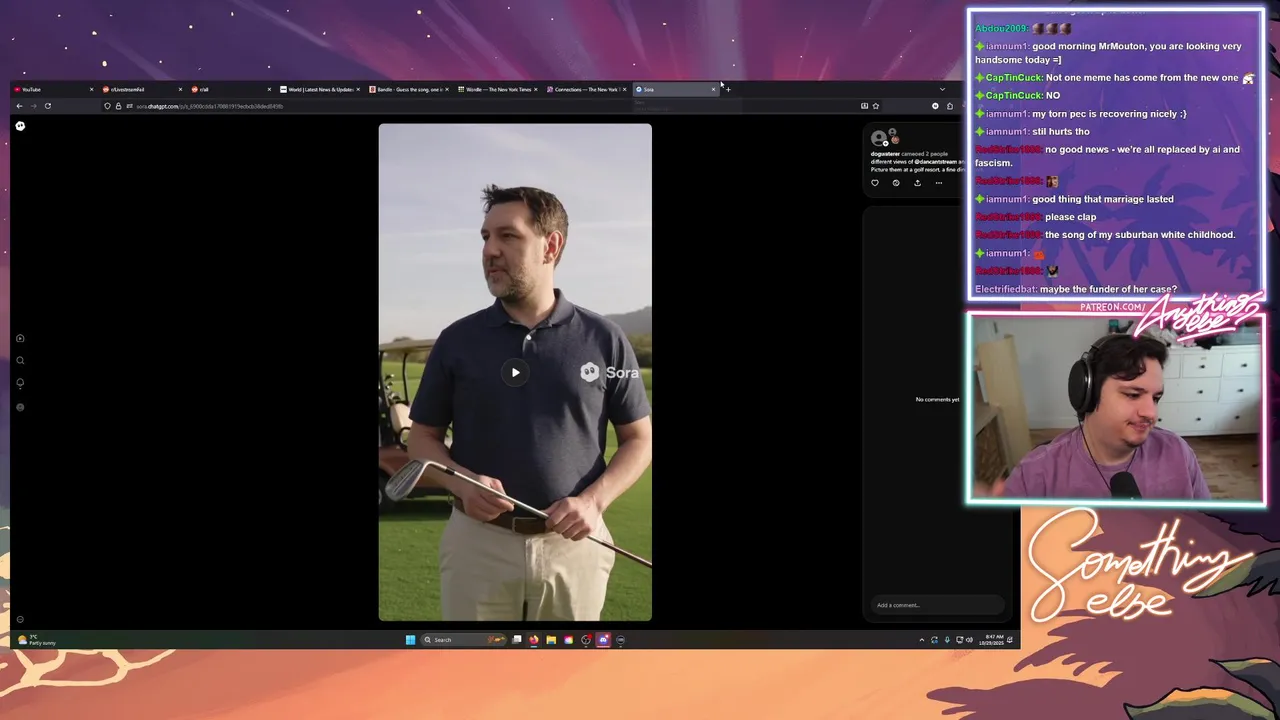Screen dimensions: 1280x720
Task: Open the @dancantstream mention link
Action: (x=935, y=162)
